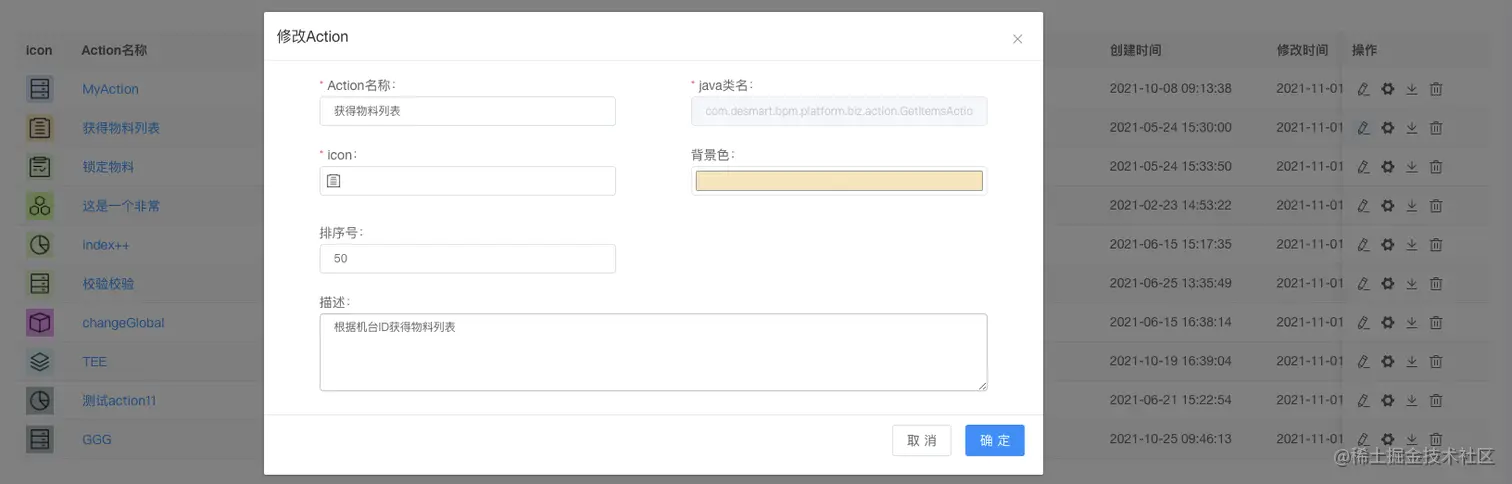Open the background color picker swatch
The image size is (1512, 484).
[839, 181]
